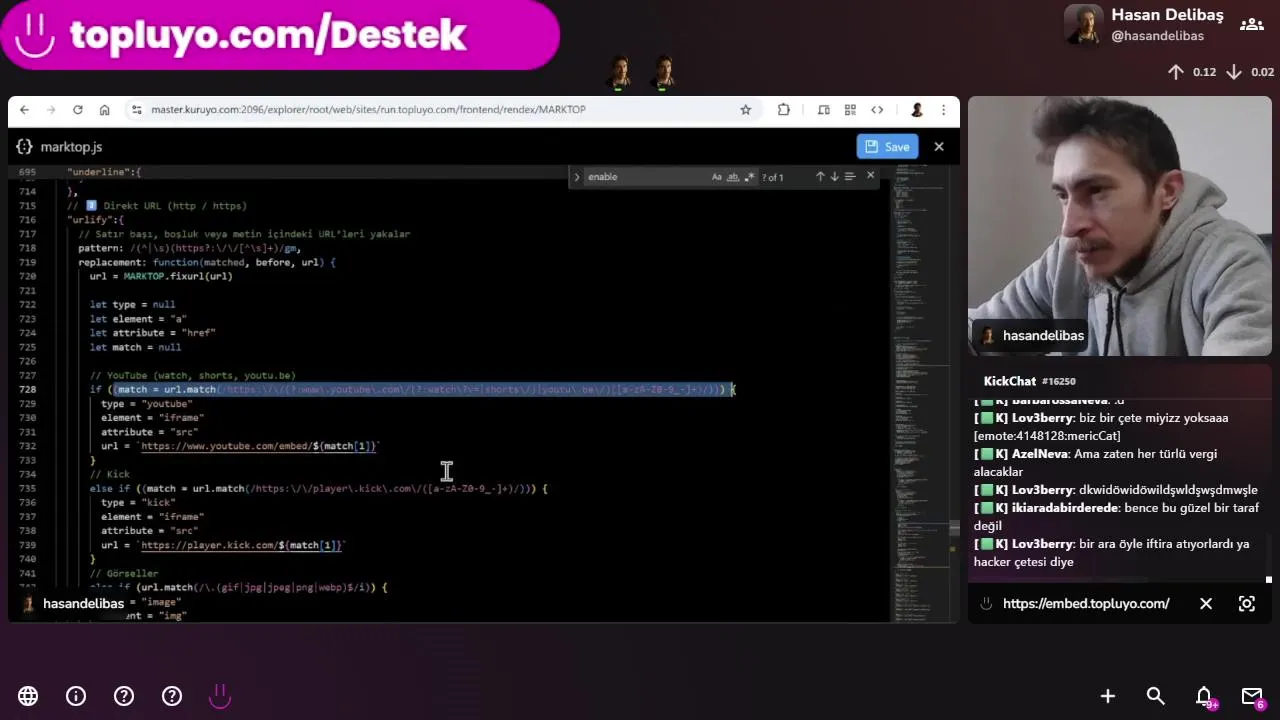The height and width of the screenshot is (720, 1280).
Task: Select the marktop.js file title
Action: click(71, 147)
